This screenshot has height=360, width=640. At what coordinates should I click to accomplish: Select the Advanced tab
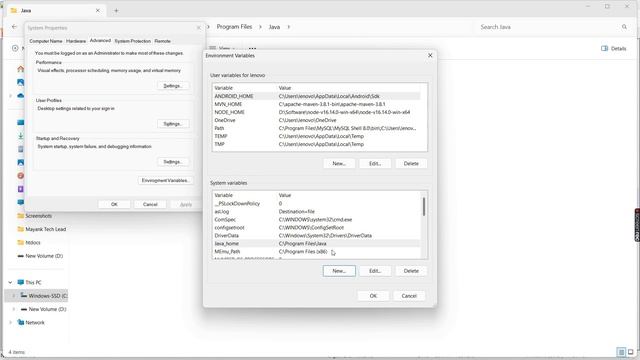pos(100,40)
